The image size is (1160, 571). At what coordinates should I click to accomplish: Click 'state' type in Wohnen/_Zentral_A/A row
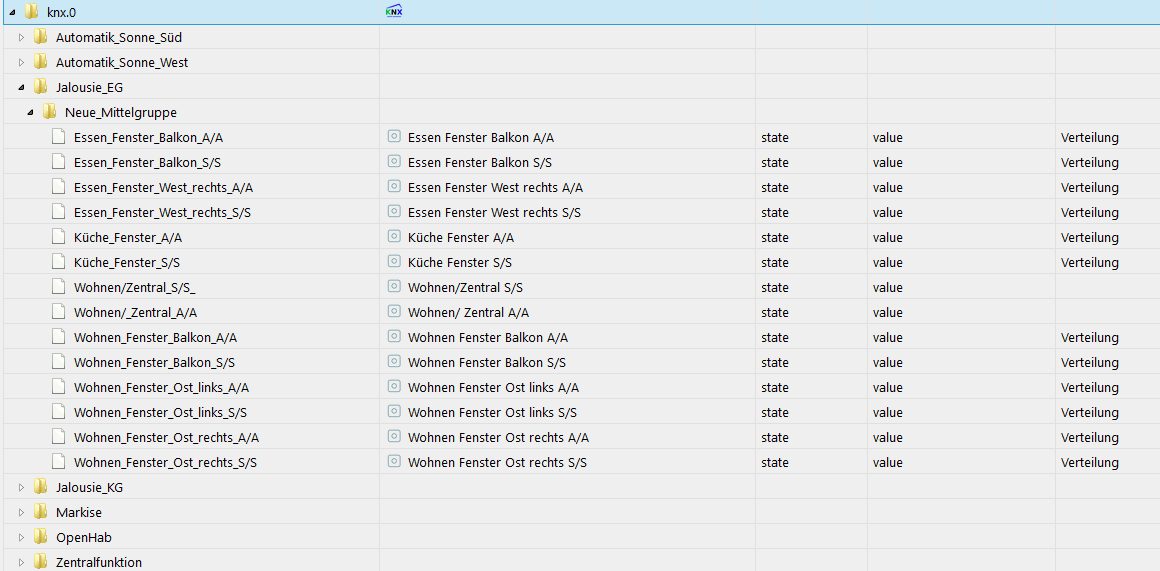pos(775,313)
